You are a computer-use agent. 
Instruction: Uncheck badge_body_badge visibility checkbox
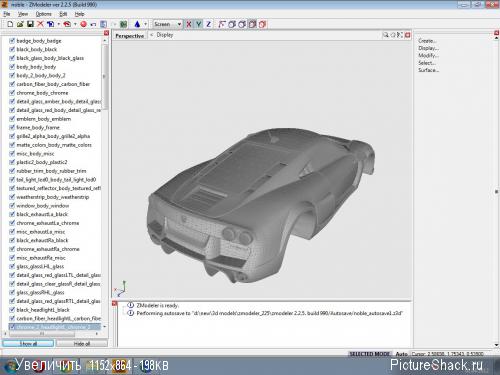pyautogui.click(x=12, y=41)
